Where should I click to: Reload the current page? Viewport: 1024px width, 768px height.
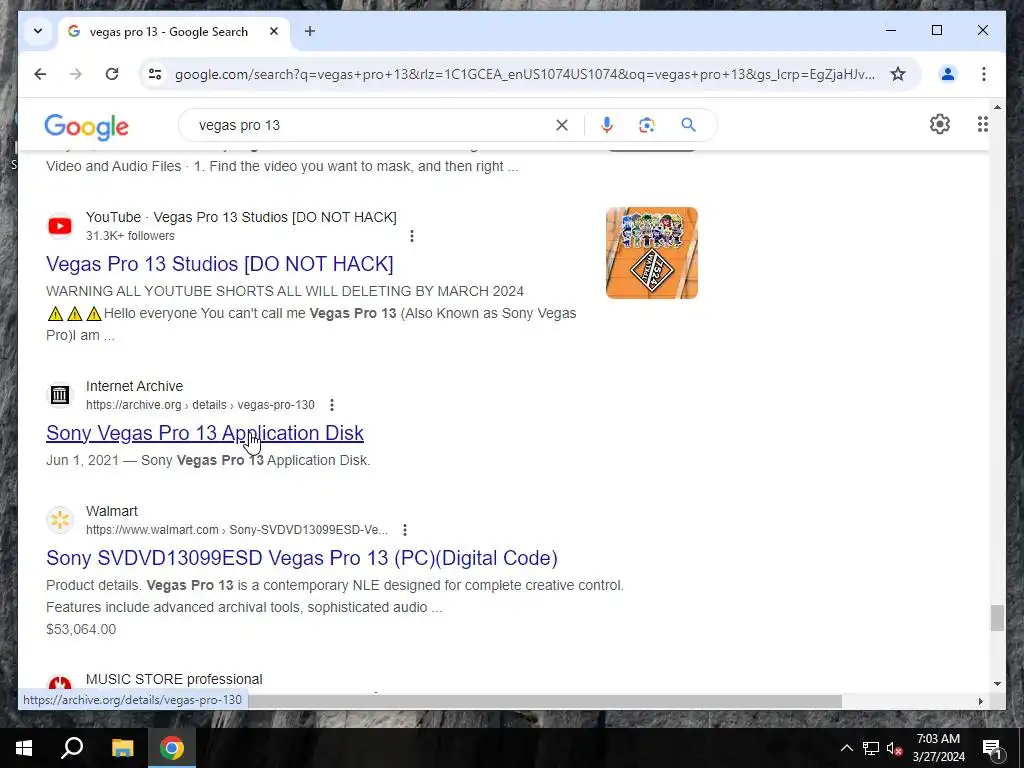(x=112, y=74)
